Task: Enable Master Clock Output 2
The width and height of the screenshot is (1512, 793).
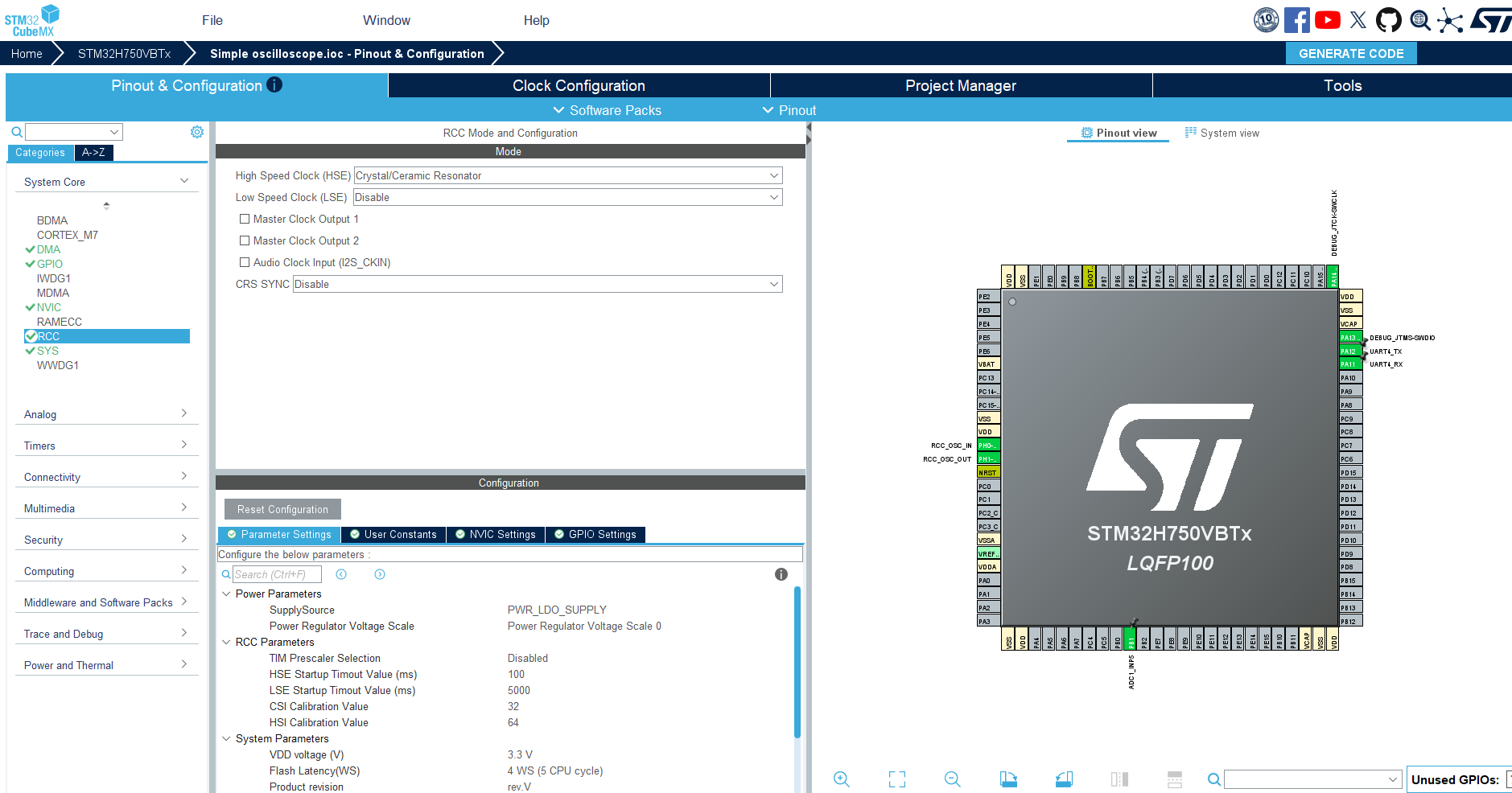Action: tap(245, 240)
